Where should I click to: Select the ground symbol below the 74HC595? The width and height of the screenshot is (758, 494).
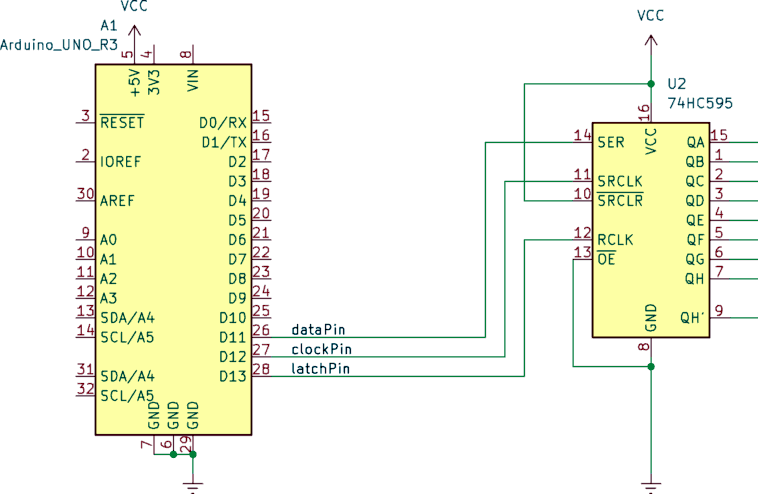pos(651,486)
